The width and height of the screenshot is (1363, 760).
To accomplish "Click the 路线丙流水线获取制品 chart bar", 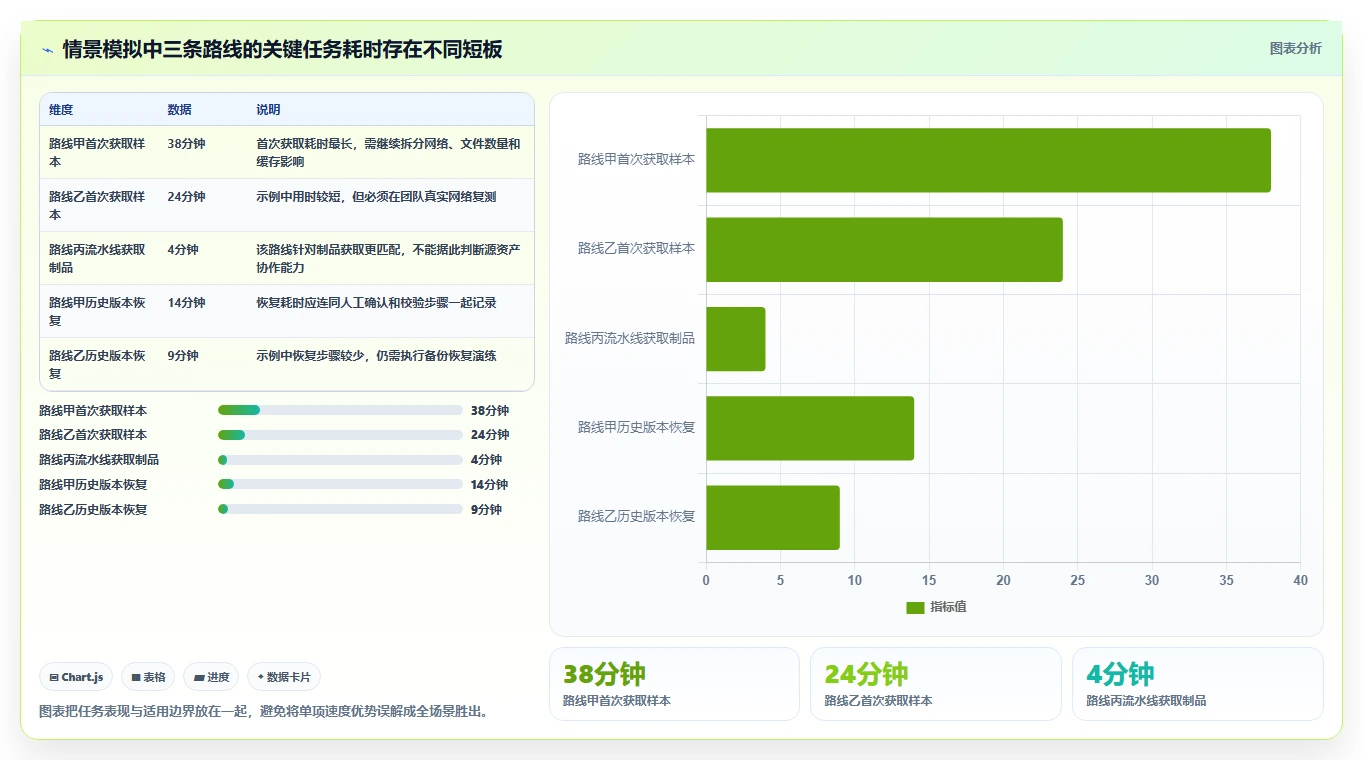I will 735,339.
